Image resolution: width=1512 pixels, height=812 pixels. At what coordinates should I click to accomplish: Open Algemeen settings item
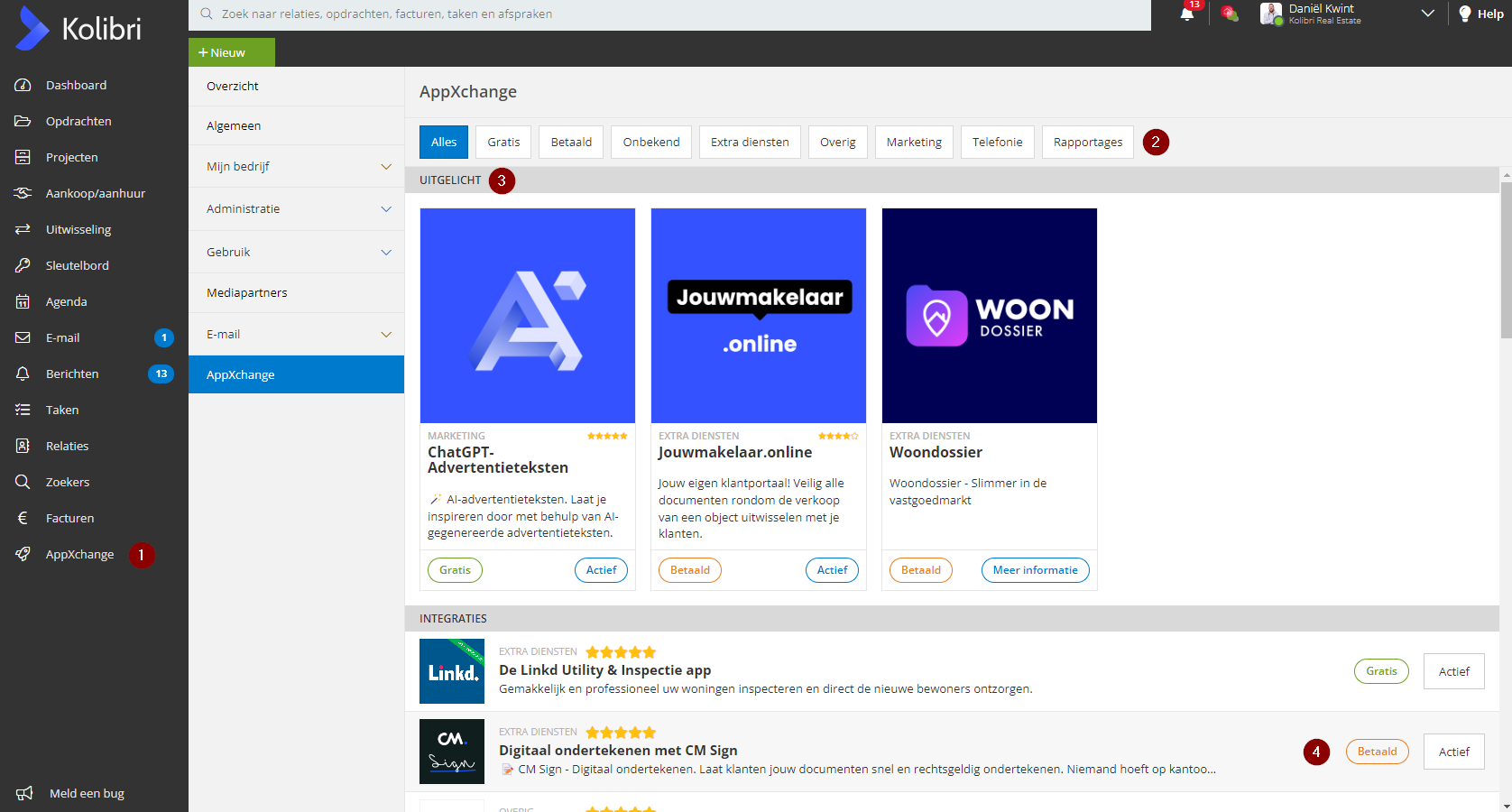click(x=296, y=125)
